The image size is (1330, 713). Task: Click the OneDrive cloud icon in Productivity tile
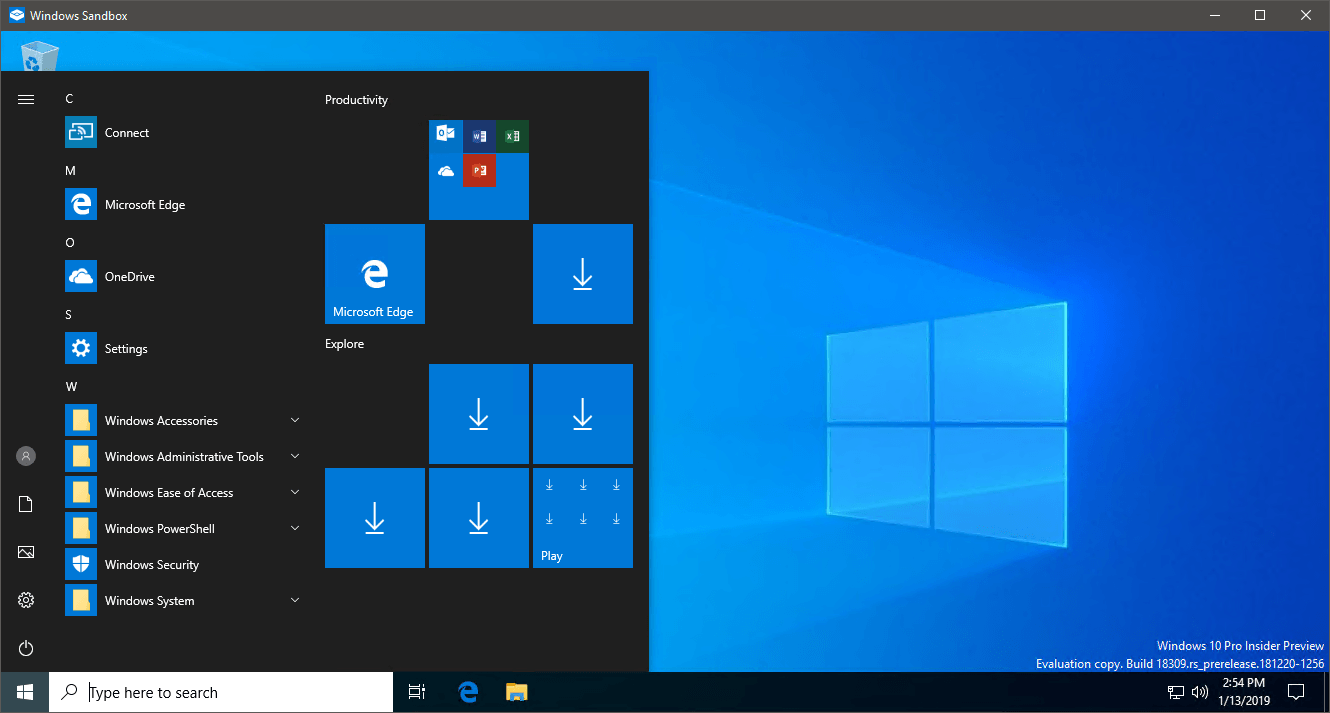coord(446,171)
